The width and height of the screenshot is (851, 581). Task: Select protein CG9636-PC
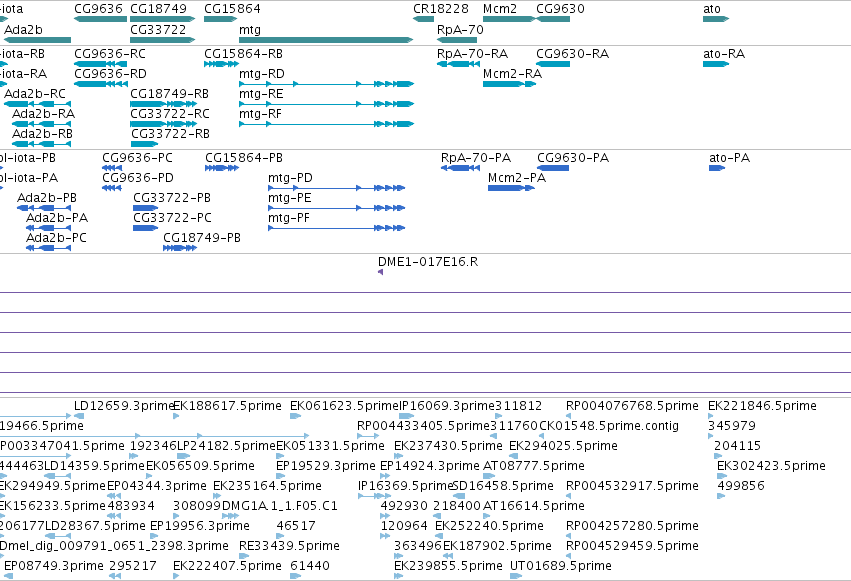(x=112, y=168)
